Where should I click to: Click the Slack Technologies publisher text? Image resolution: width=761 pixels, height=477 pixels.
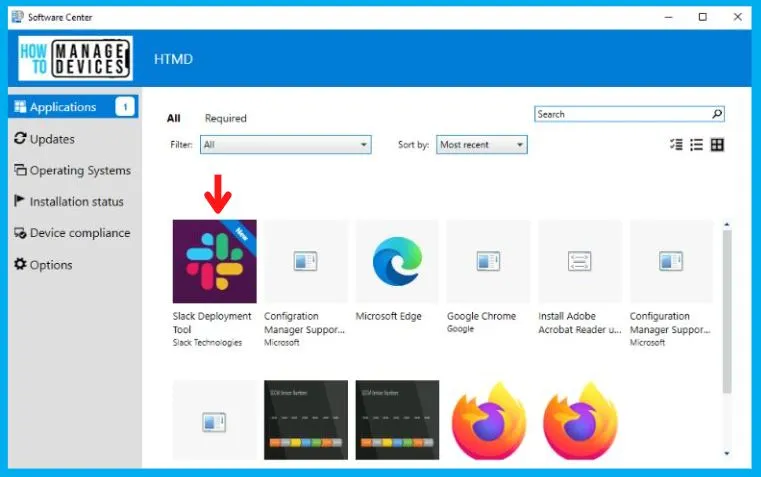(x=207, y=343)
